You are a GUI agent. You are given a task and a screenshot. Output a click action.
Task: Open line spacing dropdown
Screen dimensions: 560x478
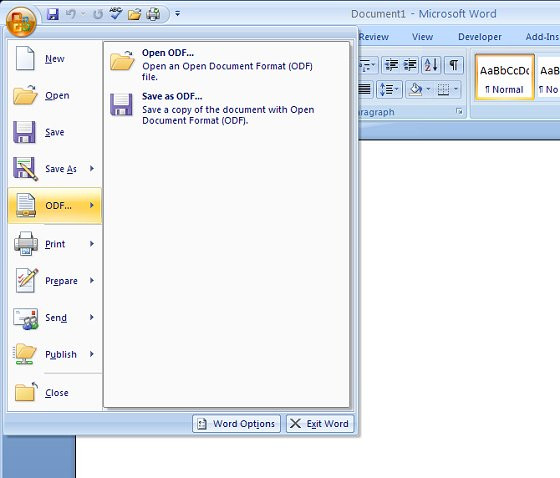click(x=389, y=89)
